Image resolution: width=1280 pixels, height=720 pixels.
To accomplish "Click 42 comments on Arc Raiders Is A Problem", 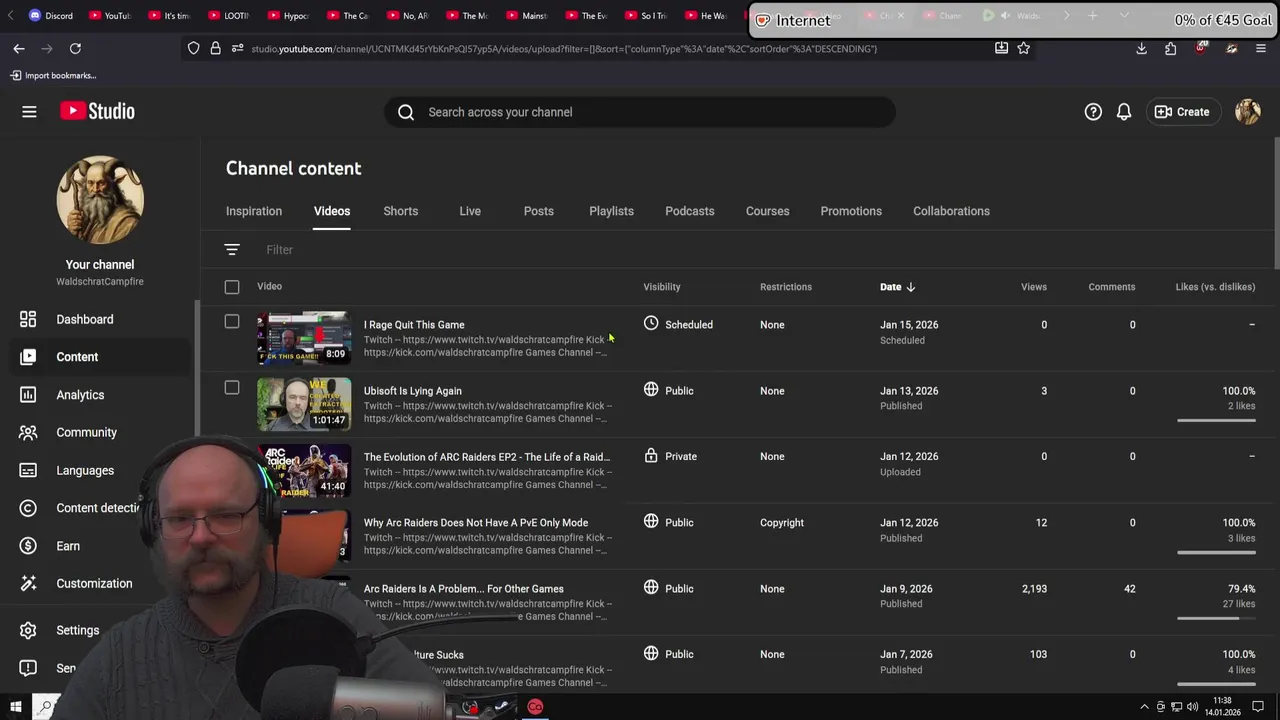I will click(1129, 589).
